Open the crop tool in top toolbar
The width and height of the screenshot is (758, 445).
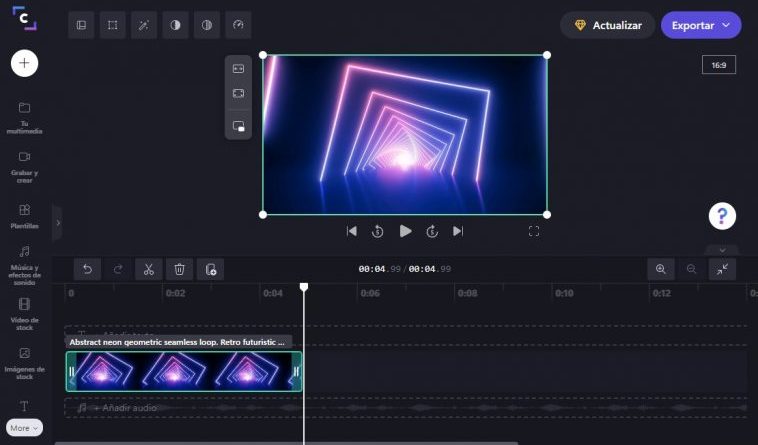point(112,25)
